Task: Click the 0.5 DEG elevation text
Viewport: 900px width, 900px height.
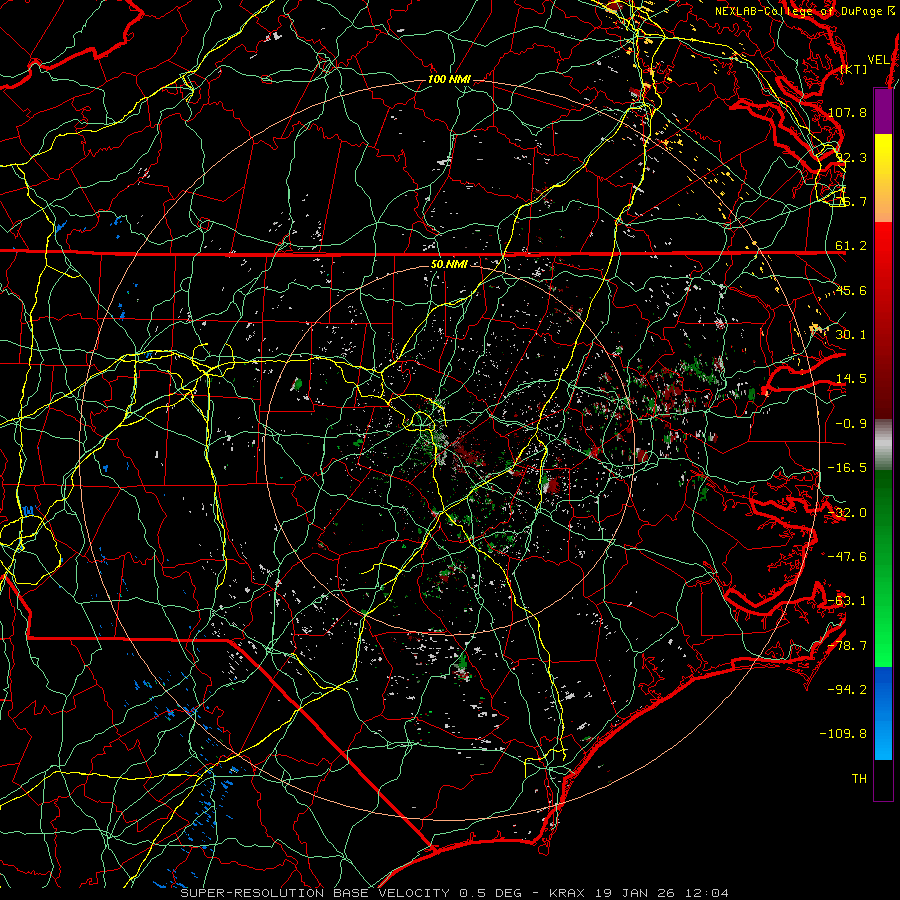Action: coord(490,893)
